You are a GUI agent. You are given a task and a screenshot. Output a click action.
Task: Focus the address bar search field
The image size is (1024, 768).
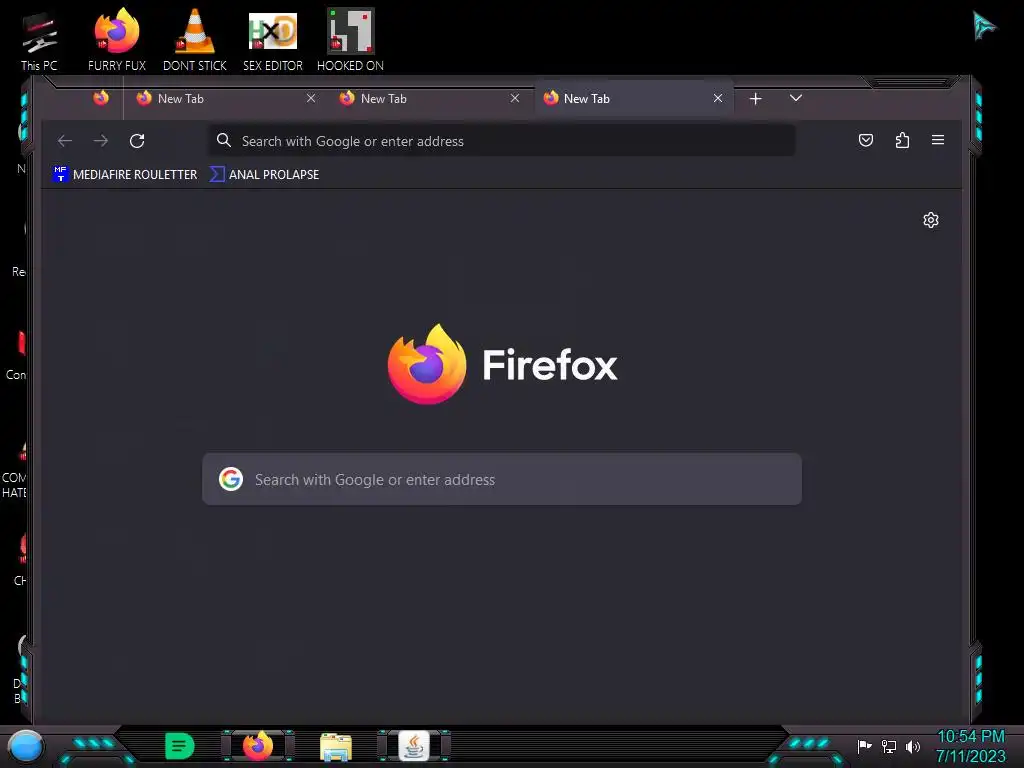(502, 140)
